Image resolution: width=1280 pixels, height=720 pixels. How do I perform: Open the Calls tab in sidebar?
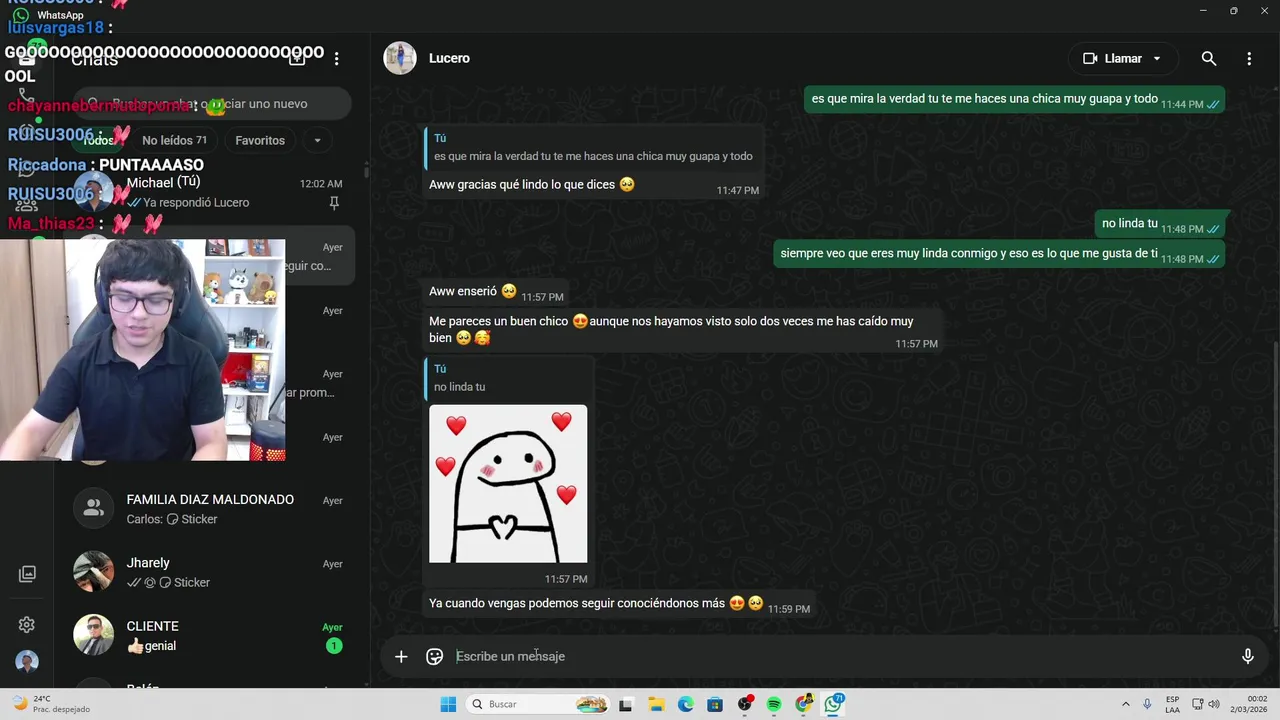pyautogui.click(x=27, y=96)
